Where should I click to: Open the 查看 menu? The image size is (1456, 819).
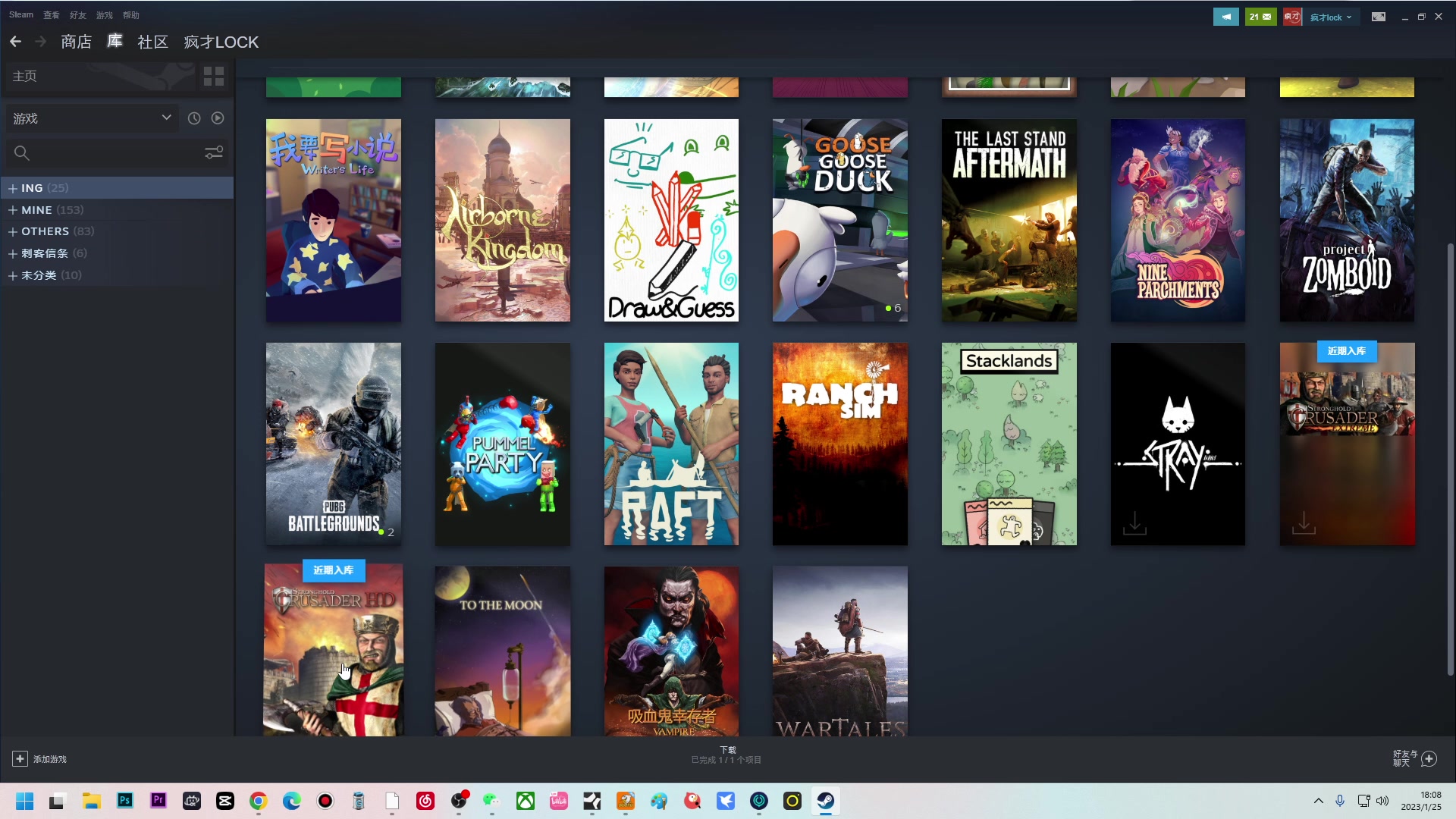click(52, 14)
